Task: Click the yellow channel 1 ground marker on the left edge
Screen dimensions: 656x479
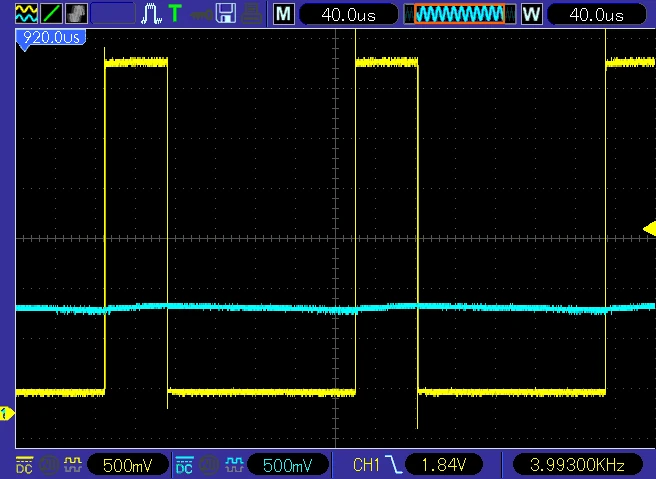Action: coord(7,414)
